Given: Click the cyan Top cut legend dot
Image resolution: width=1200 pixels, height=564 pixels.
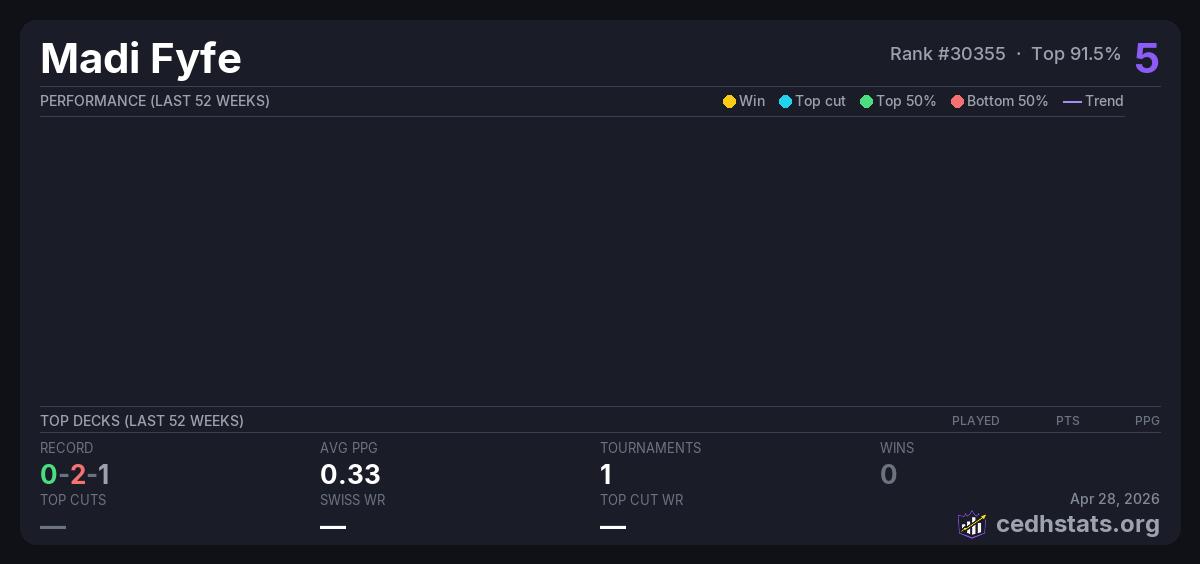Looking at the screenshot, I should (x=785, y=101).
